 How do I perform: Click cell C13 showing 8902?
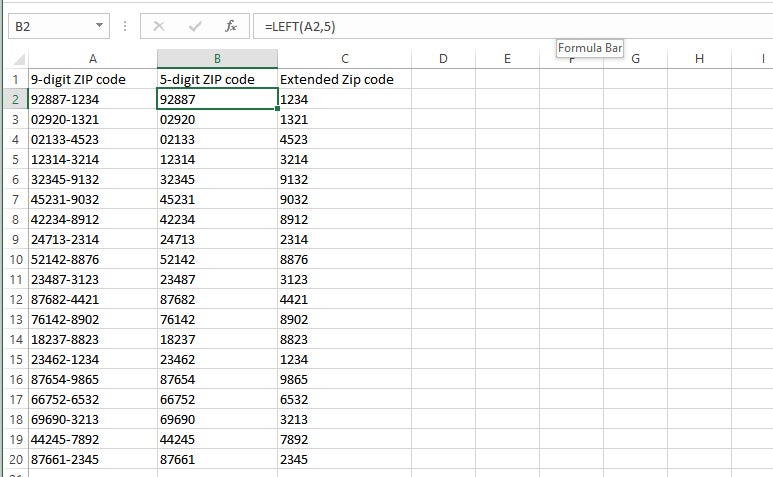pos(345,320)
